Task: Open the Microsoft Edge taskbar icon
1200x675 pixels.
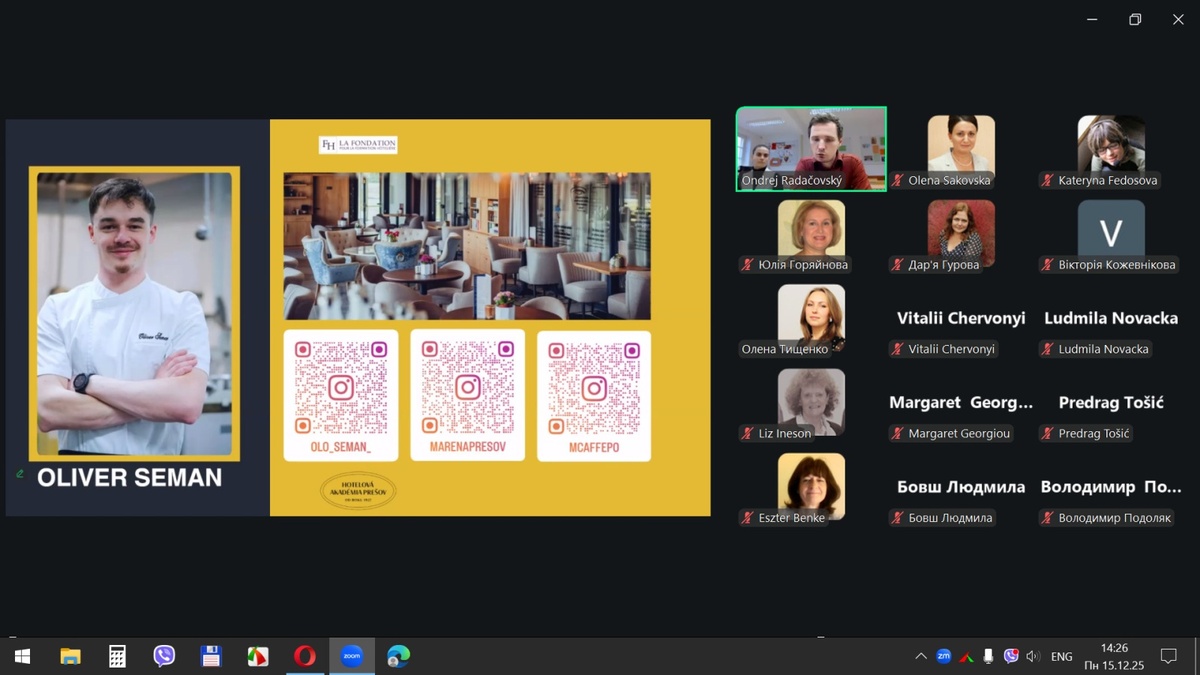Action: [398, 656]
